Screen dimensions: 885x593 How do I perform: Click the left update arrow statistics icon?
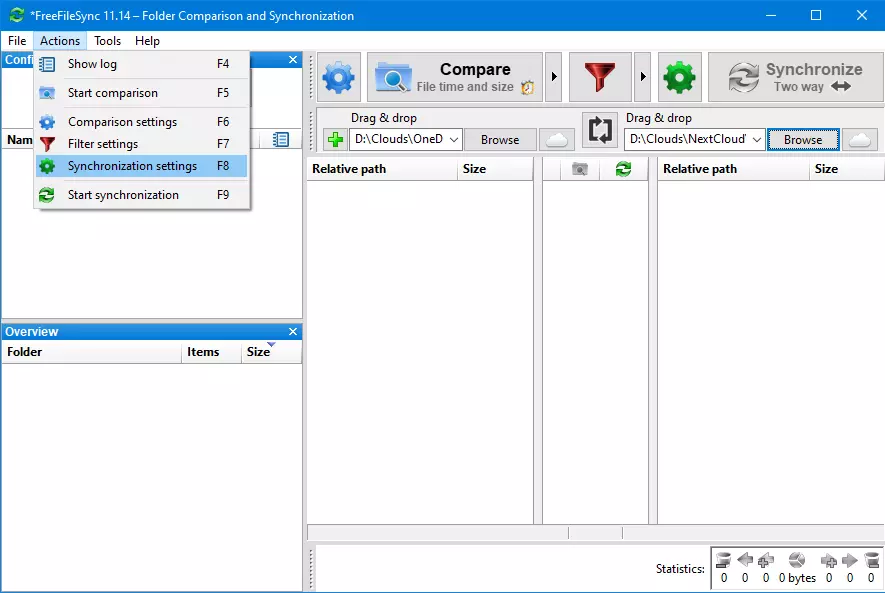(745, 560)
